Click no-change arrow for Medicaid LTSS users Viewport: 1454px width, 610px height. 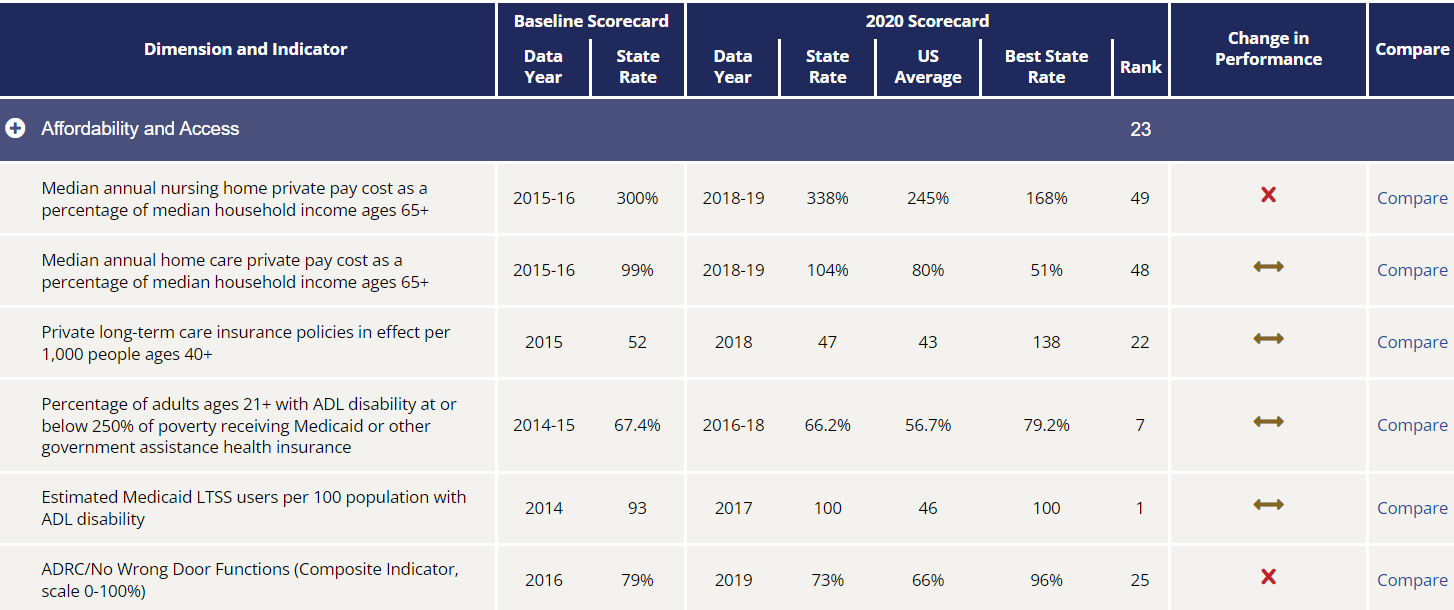click(1268, 505)
